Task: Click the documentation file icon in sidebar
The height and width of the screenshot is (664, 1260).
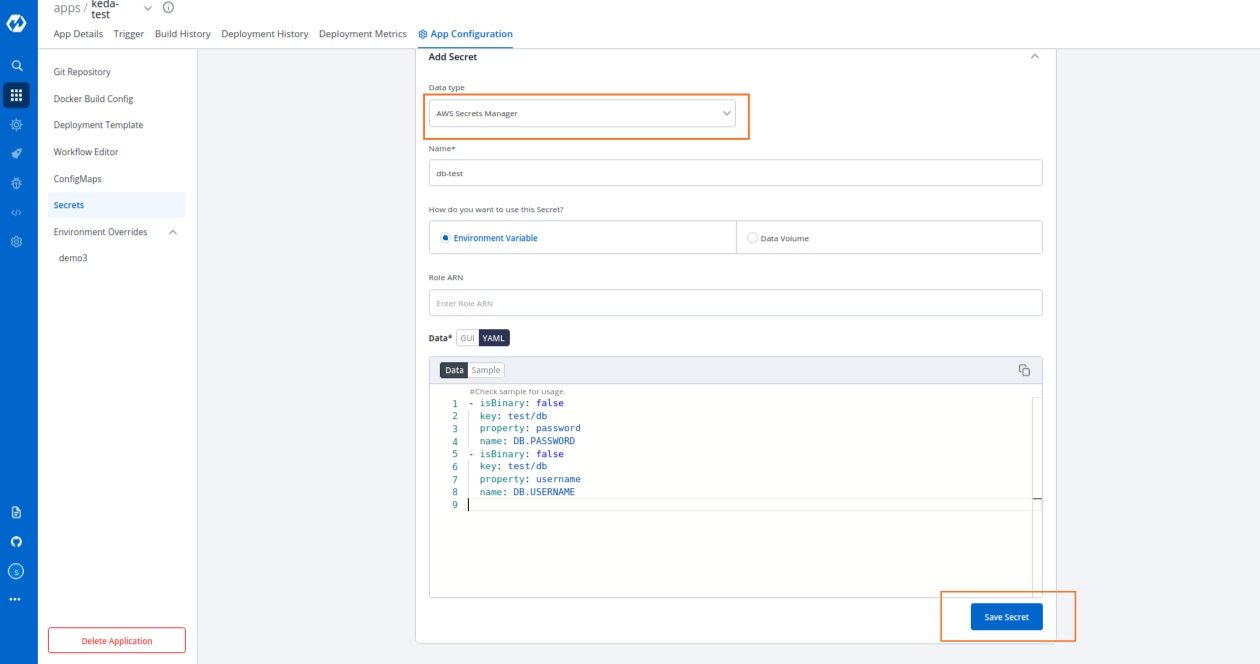Action: [16, 512]
